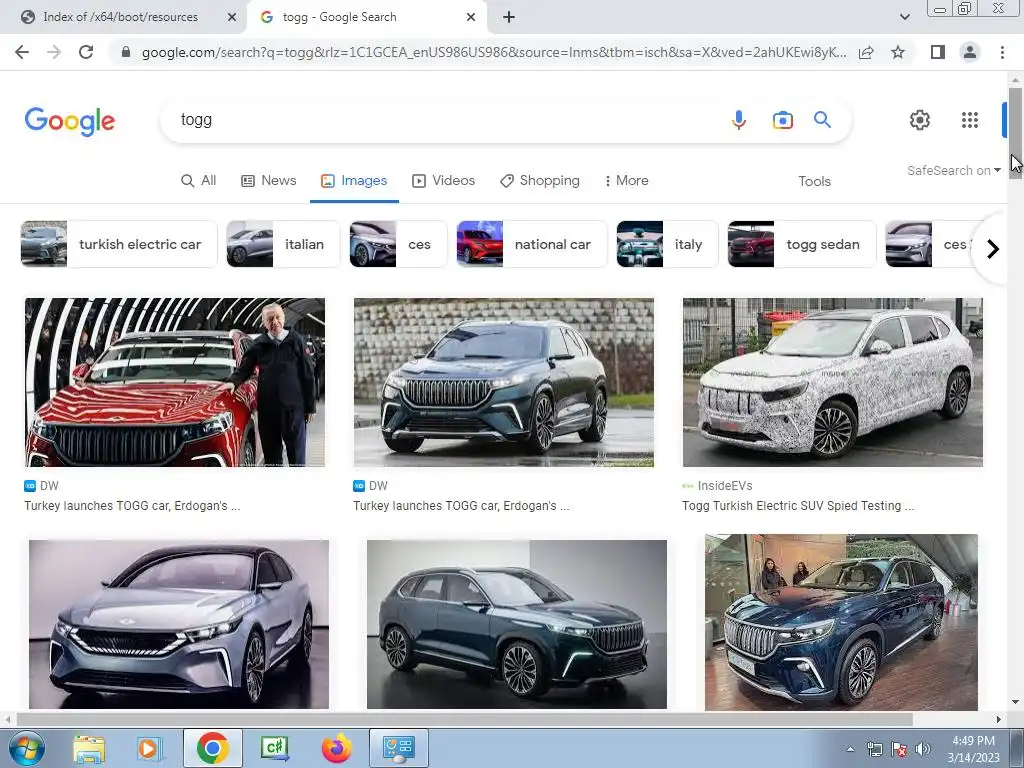The width and height of the screenshot is (1024, 768).
Task: Share this page via share icon
Action: tap(866, 52)
